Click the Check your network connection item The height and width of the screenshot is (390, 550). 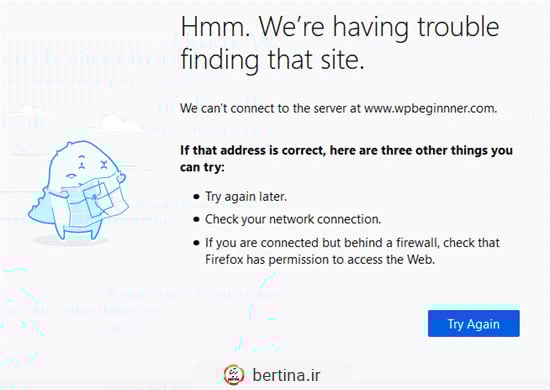(293, 219)
